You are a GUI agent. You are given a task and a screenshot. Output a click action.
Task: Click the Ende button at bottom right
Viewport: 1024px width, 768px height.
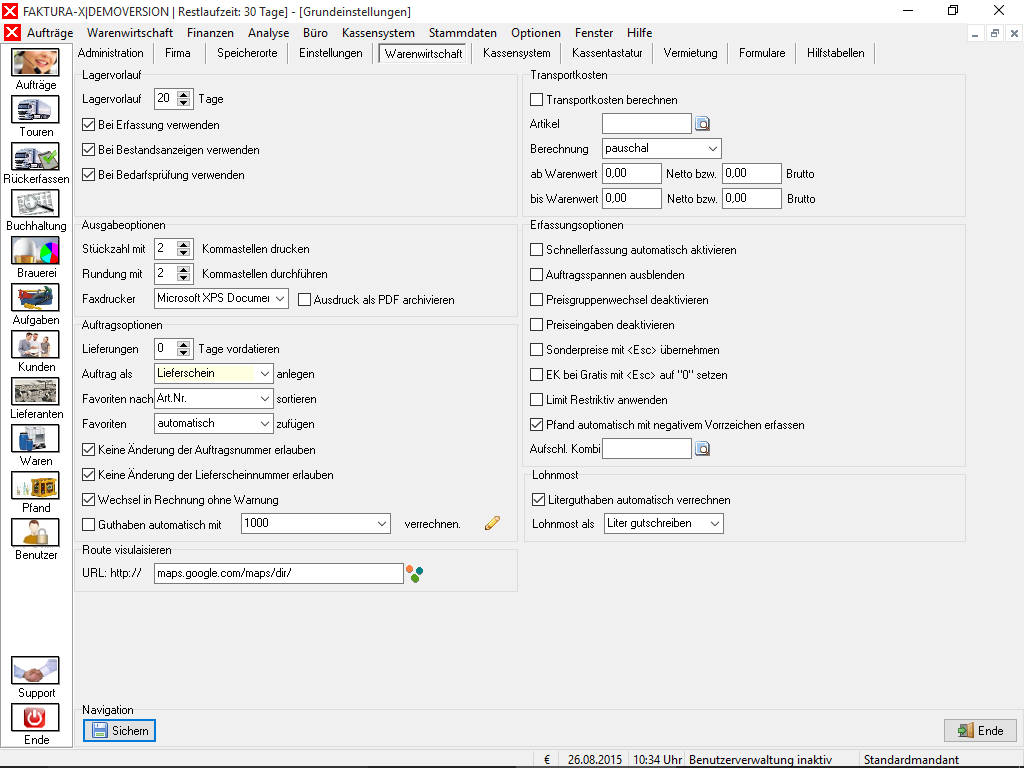[981, 731]
